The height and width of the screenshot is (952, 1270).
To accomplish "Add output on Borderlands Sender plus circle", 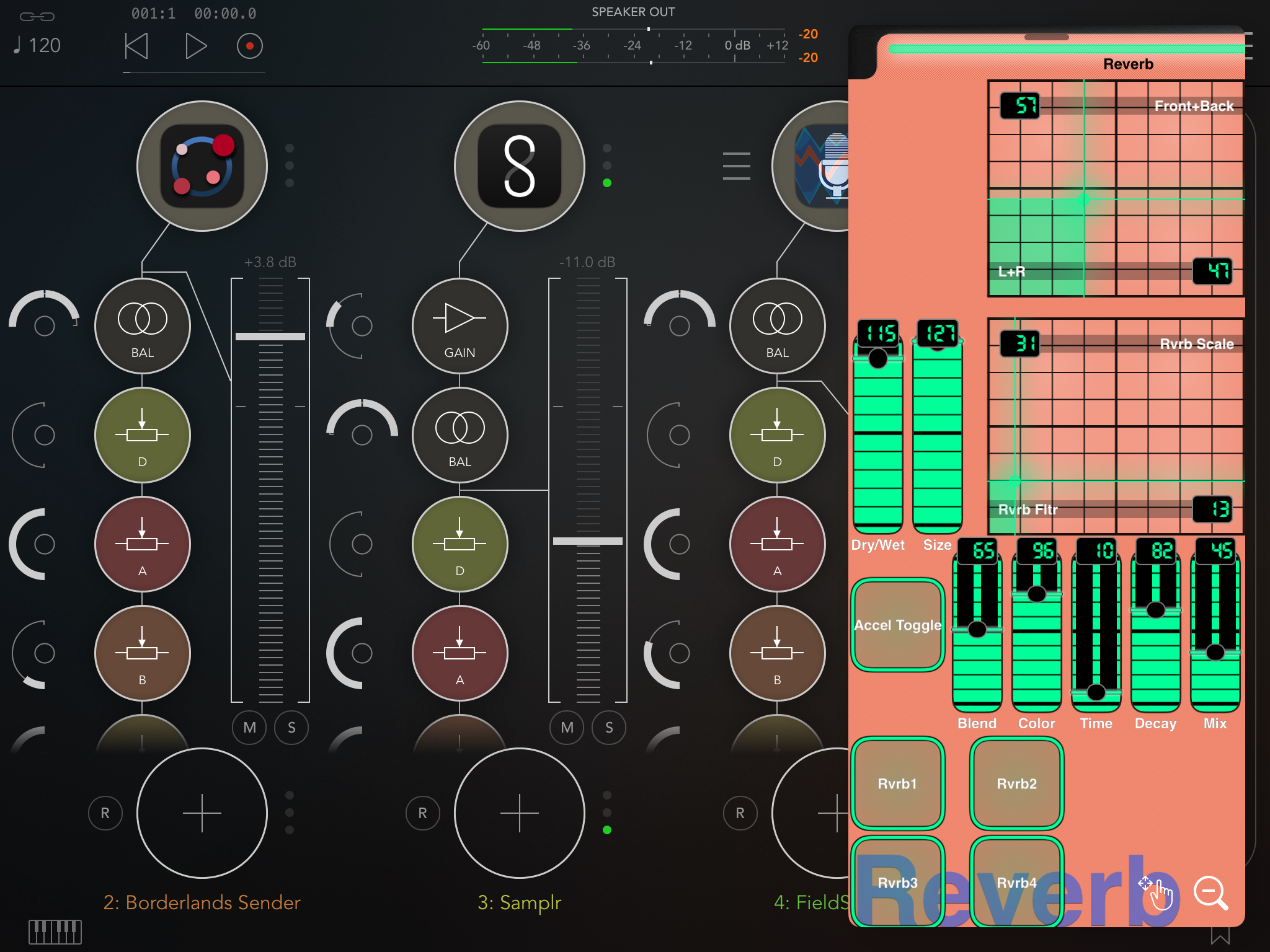I will coord(202,813).
